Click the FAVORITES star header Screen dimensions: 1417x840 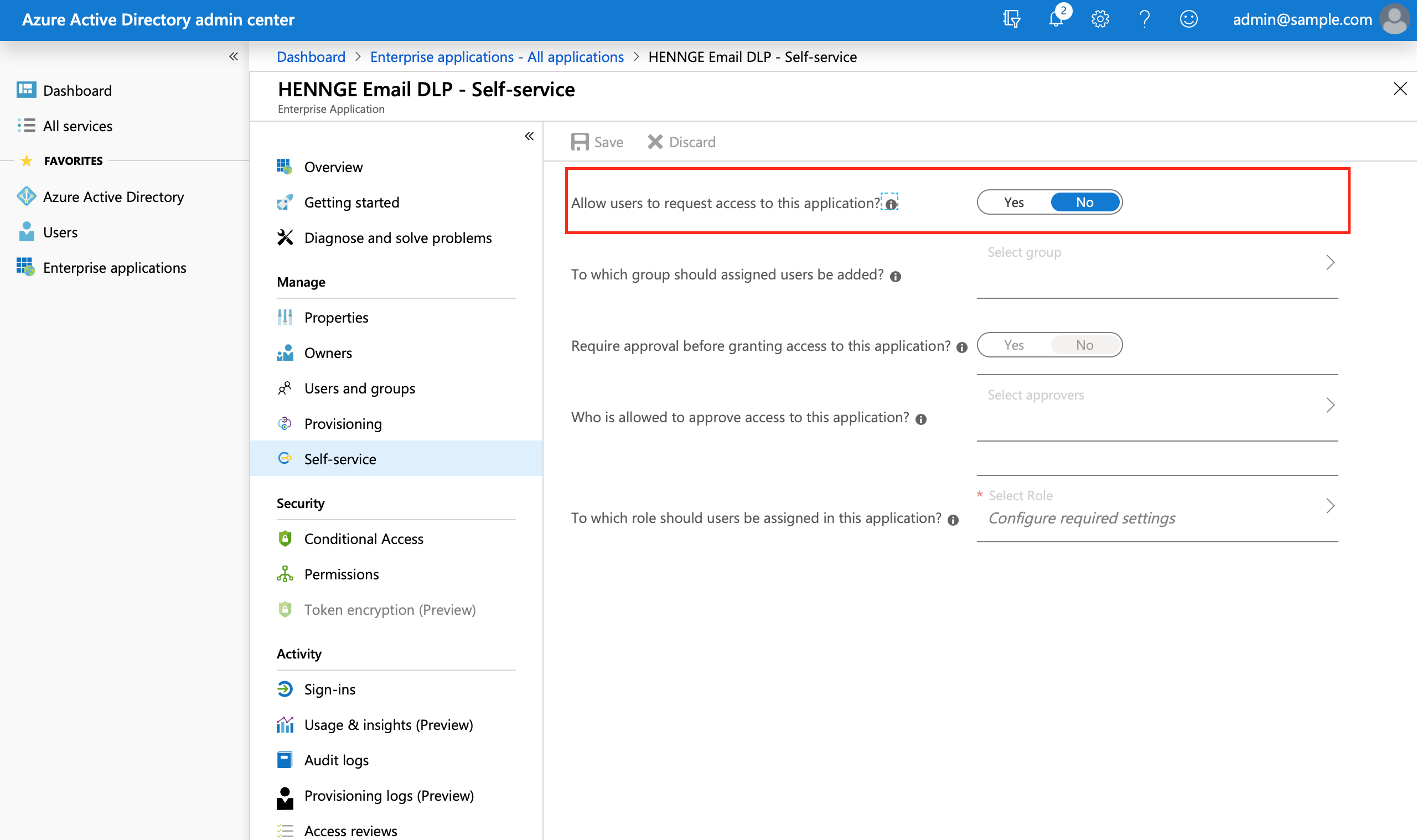pyautogui.click(x=61, y=161)
